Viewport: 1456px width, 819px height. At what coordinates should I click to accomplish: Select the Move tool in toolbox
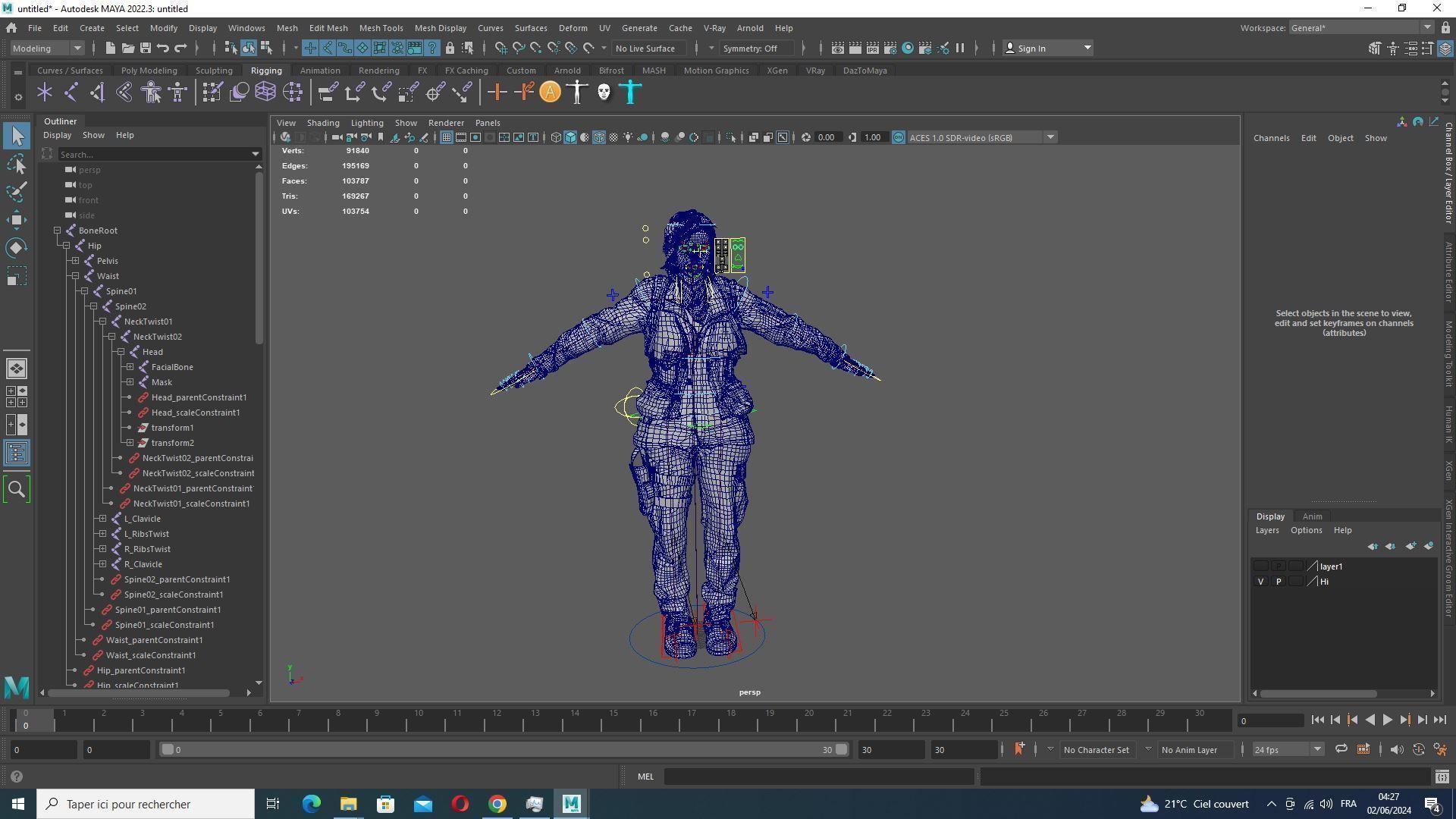pos(17,220)
